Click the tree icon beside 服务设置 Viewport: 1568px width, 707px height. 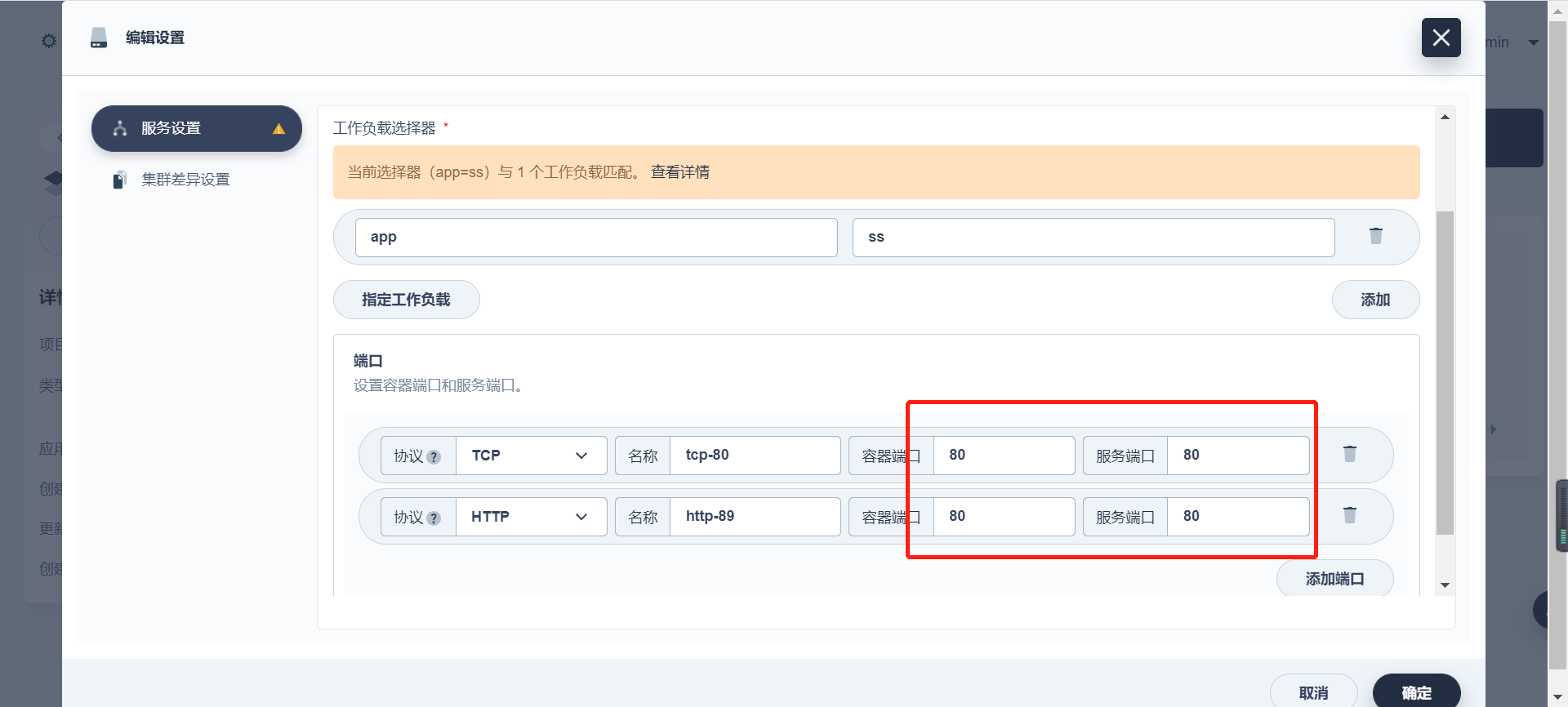(120, 128)
